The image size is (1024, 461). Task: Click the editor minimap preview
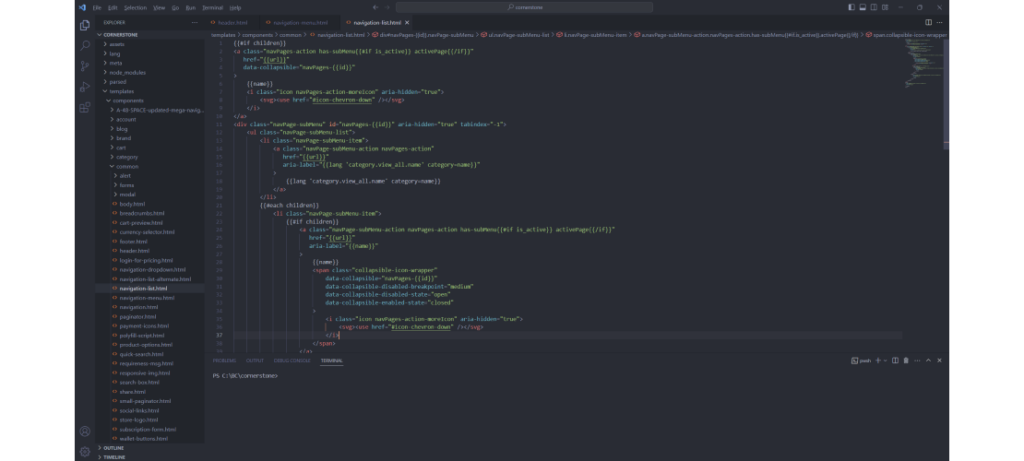(922, 62)
